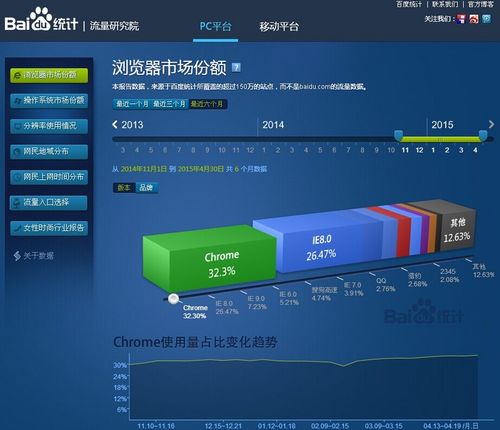Click the right handle of the timeline range
Screen dimensions: 500x430
click(x=483, y=136)
